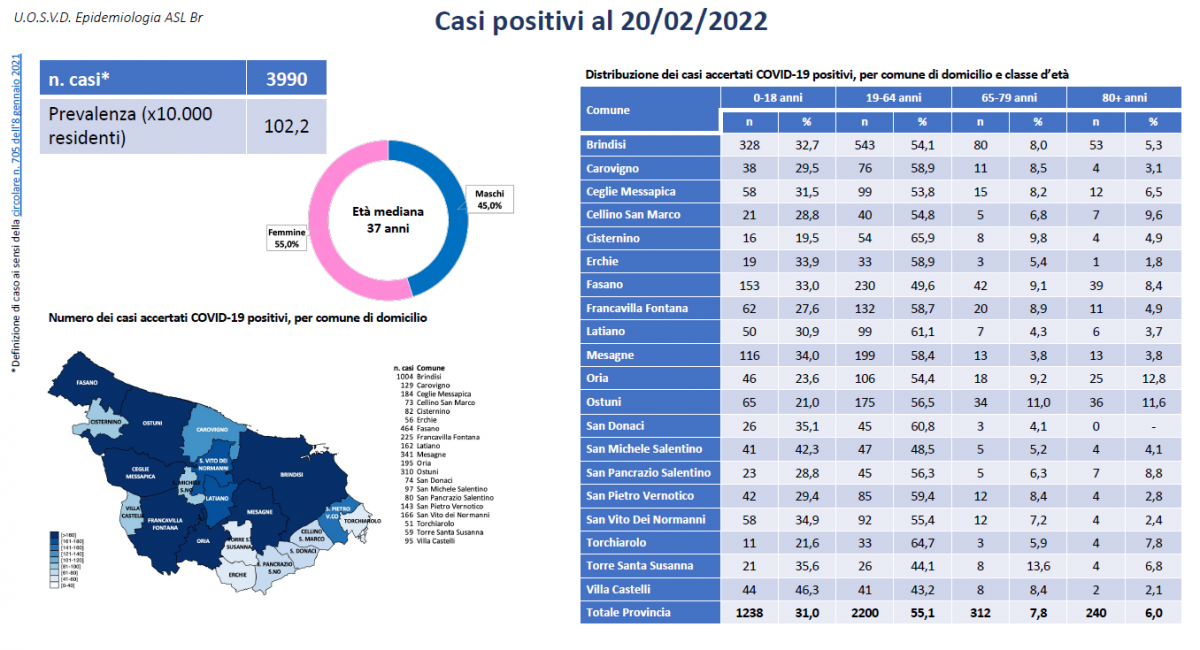Click the Femmine 55,0% donut label
The width and height of the screenshot is (1200, 650).
tap(286, 238)
